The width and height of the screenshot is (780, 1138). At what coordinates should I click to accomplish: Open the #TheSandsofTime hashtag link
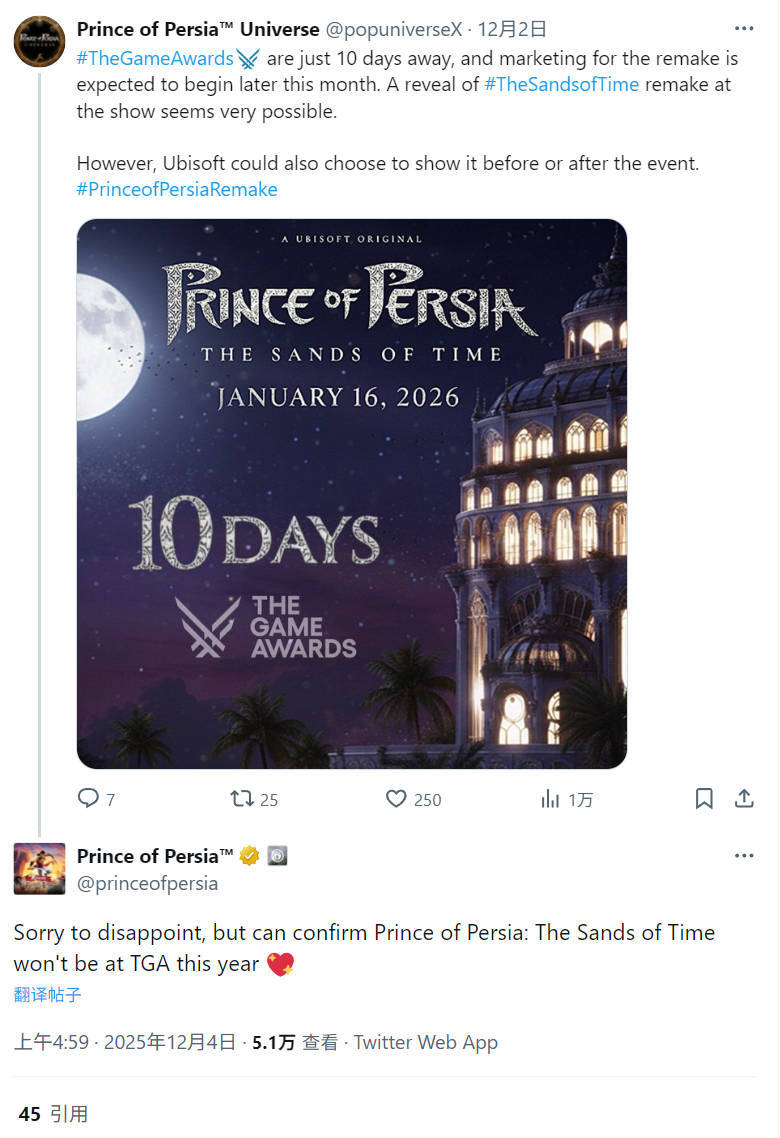pos(561,84)
